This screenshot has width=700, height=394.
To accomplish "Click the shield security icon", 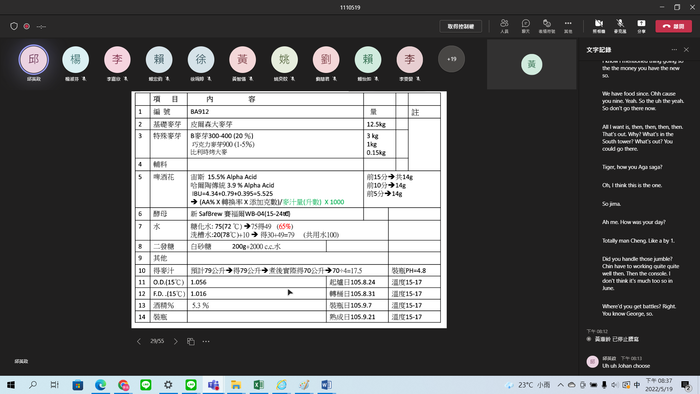I will click(x=14, y=26).
